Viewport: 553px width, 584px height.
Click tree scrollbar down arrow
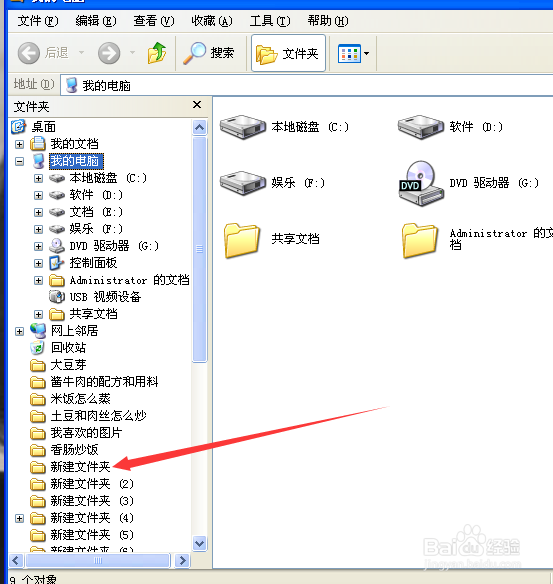200,543
